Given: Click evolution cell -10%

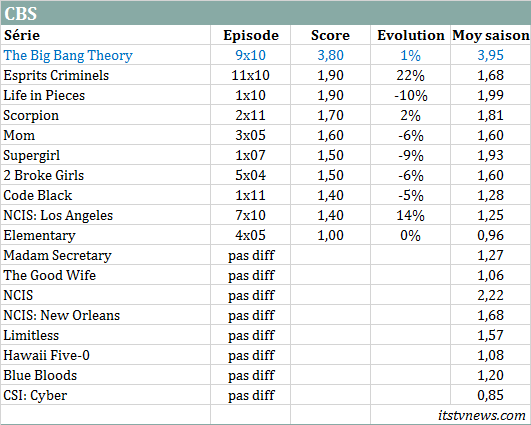Looking at the screenshot, I should pyautogui.click(x=410, y=95).
